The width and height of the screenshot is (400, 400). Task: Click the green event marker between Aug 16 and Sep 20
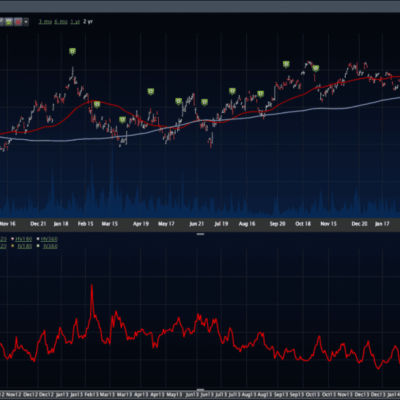(x=260, y=94)
